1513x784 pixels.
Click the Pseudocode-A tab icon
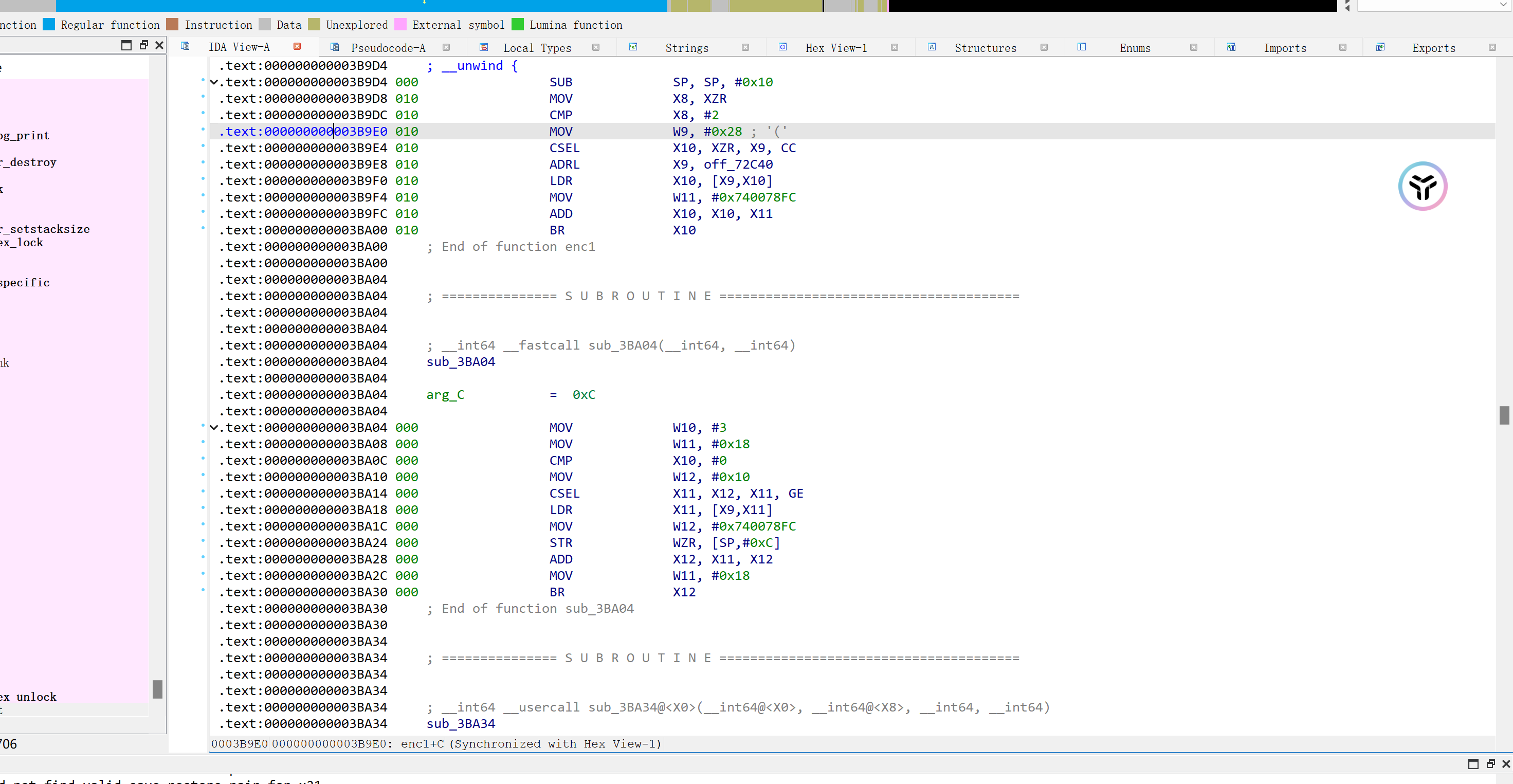pyautogui.click(x=335, y=47)
